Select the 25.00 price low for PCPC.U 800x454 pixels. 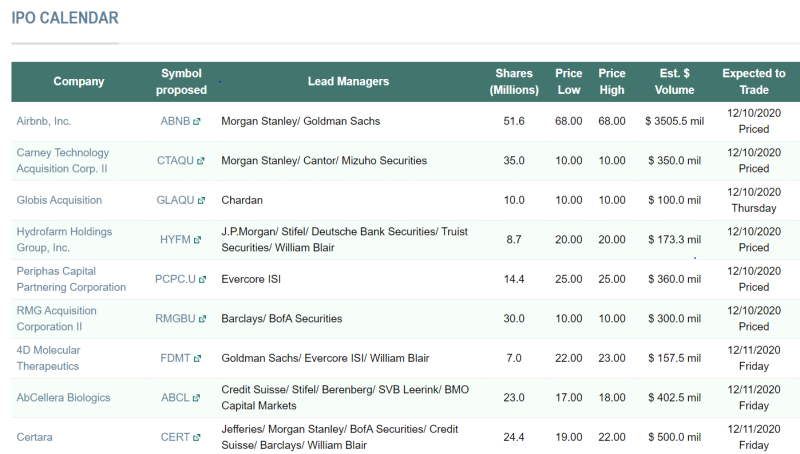[568, 280]
